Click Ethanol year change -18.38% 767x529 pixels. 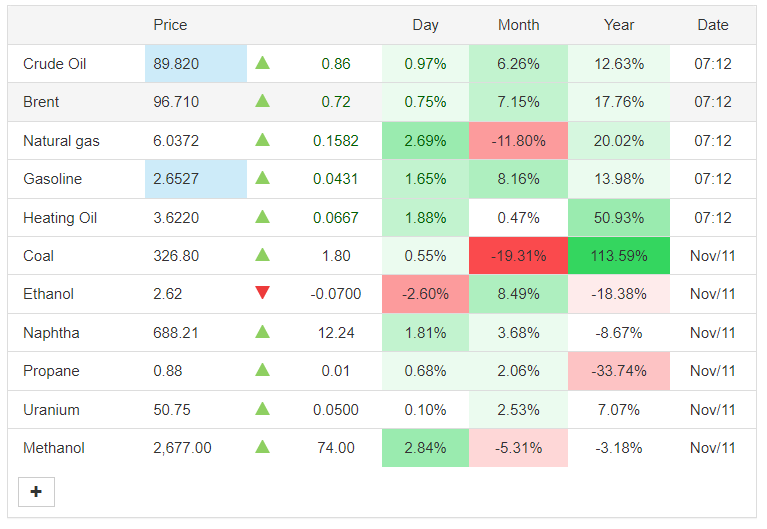coord(619,294)
